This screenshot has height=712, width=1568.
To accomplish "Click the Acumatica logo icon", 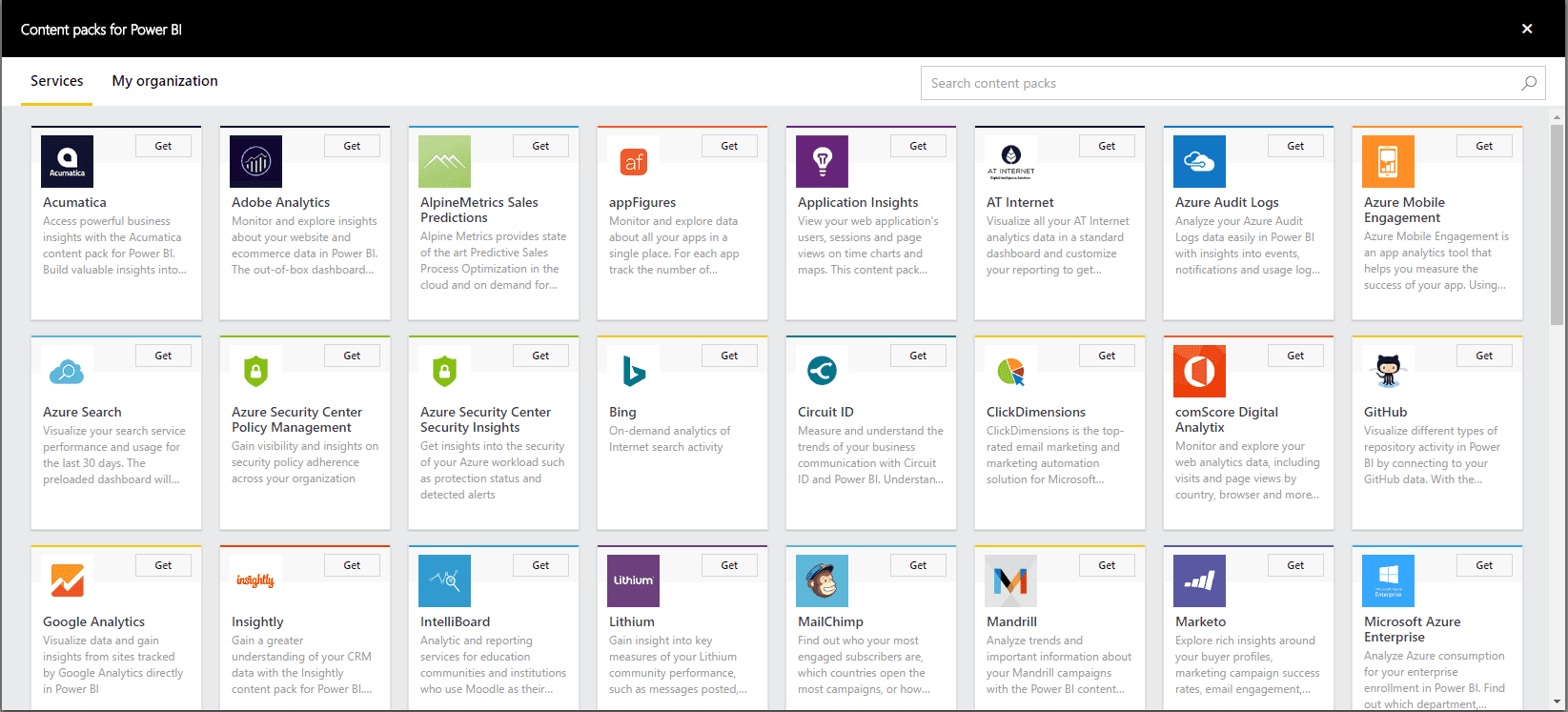I will (67, 161).
